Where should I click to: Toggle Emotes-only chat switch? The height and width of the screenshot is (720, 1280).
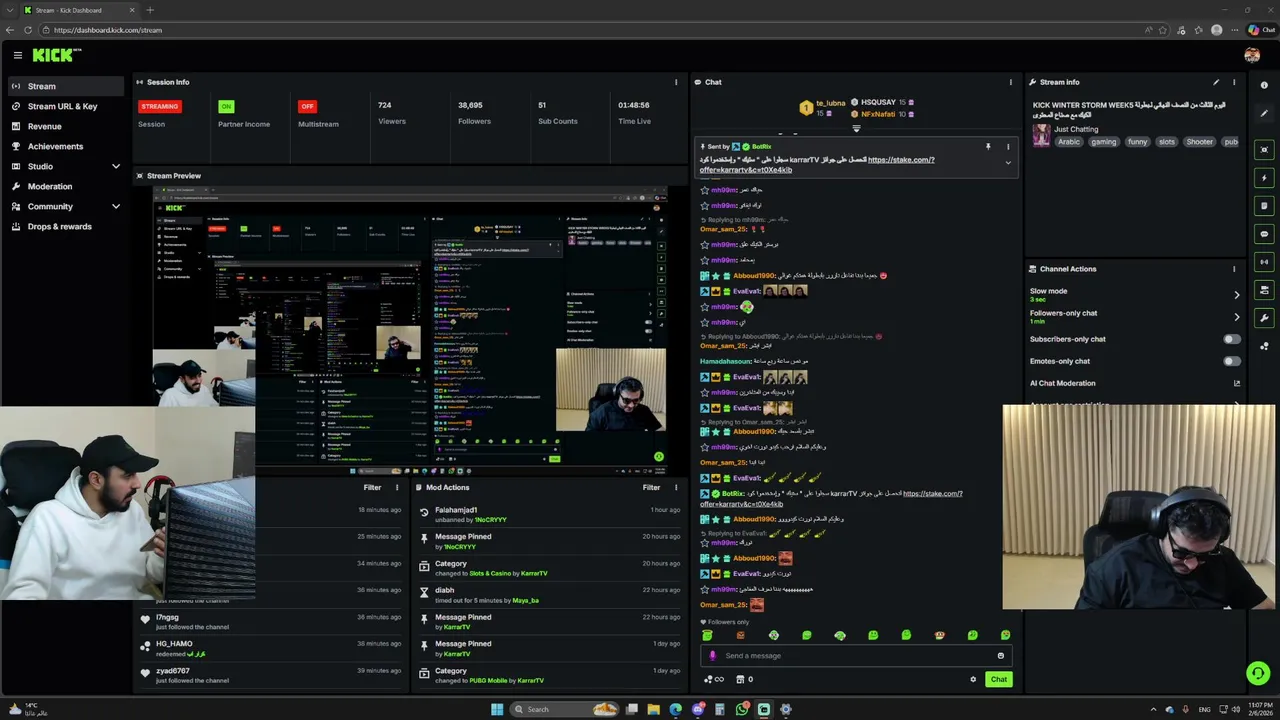pyautogui.click(x=1232, y=361)
